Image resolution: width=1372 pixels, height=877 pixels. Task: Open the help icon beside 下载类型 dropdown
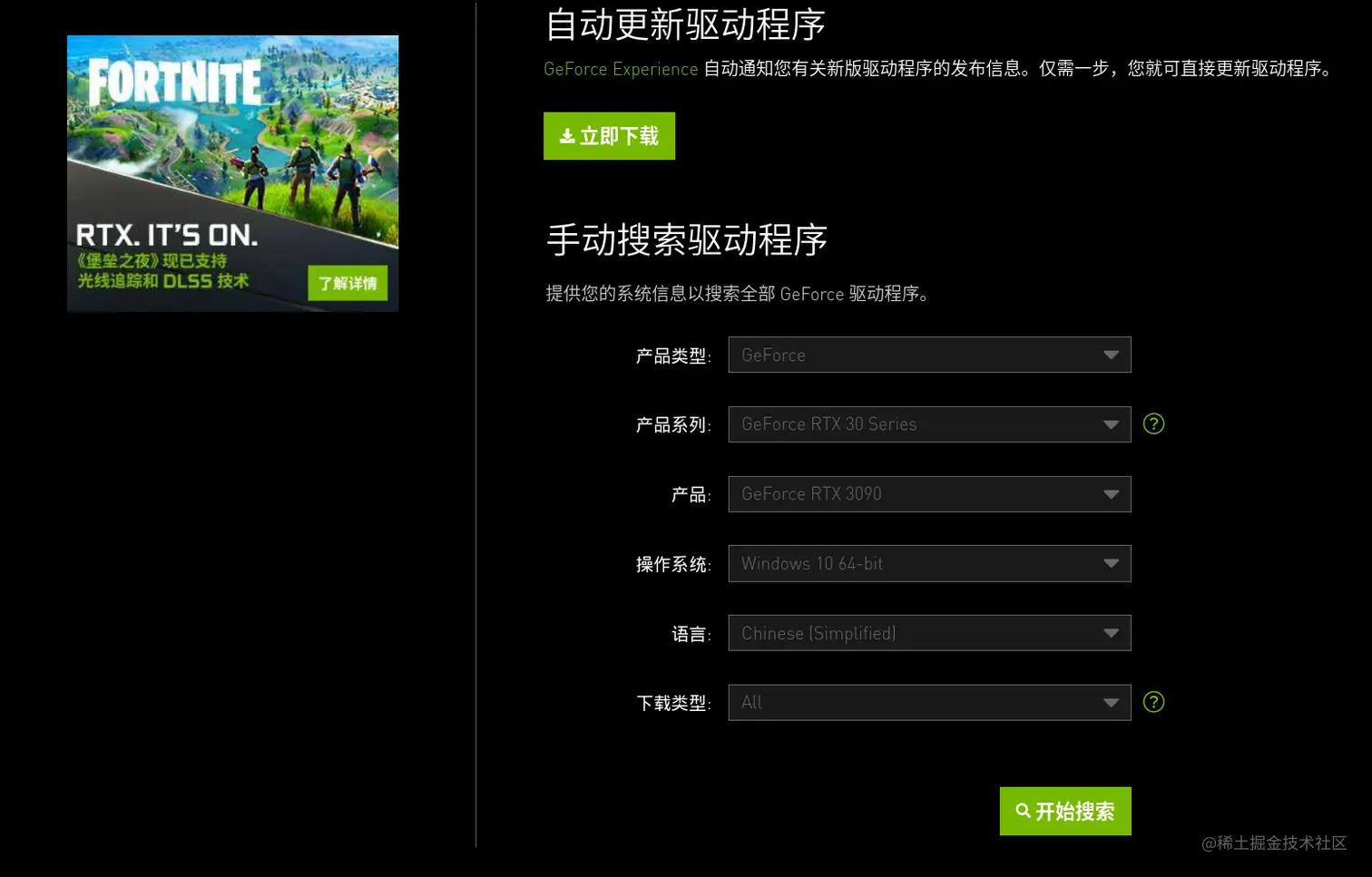tap(1153, 701)
